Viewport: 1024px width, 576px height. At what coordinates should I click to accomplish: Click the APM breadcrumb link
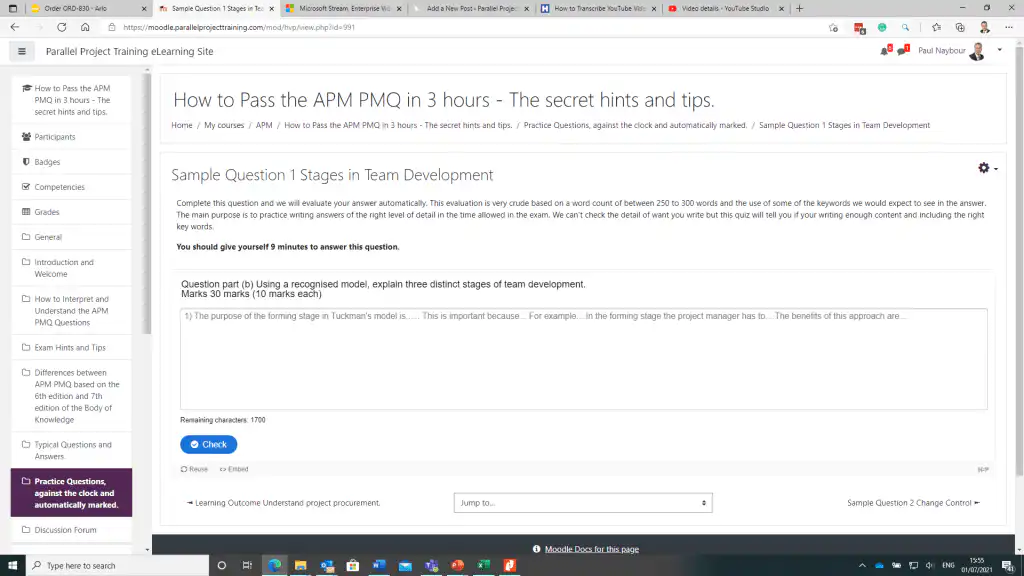click(263, 125)
